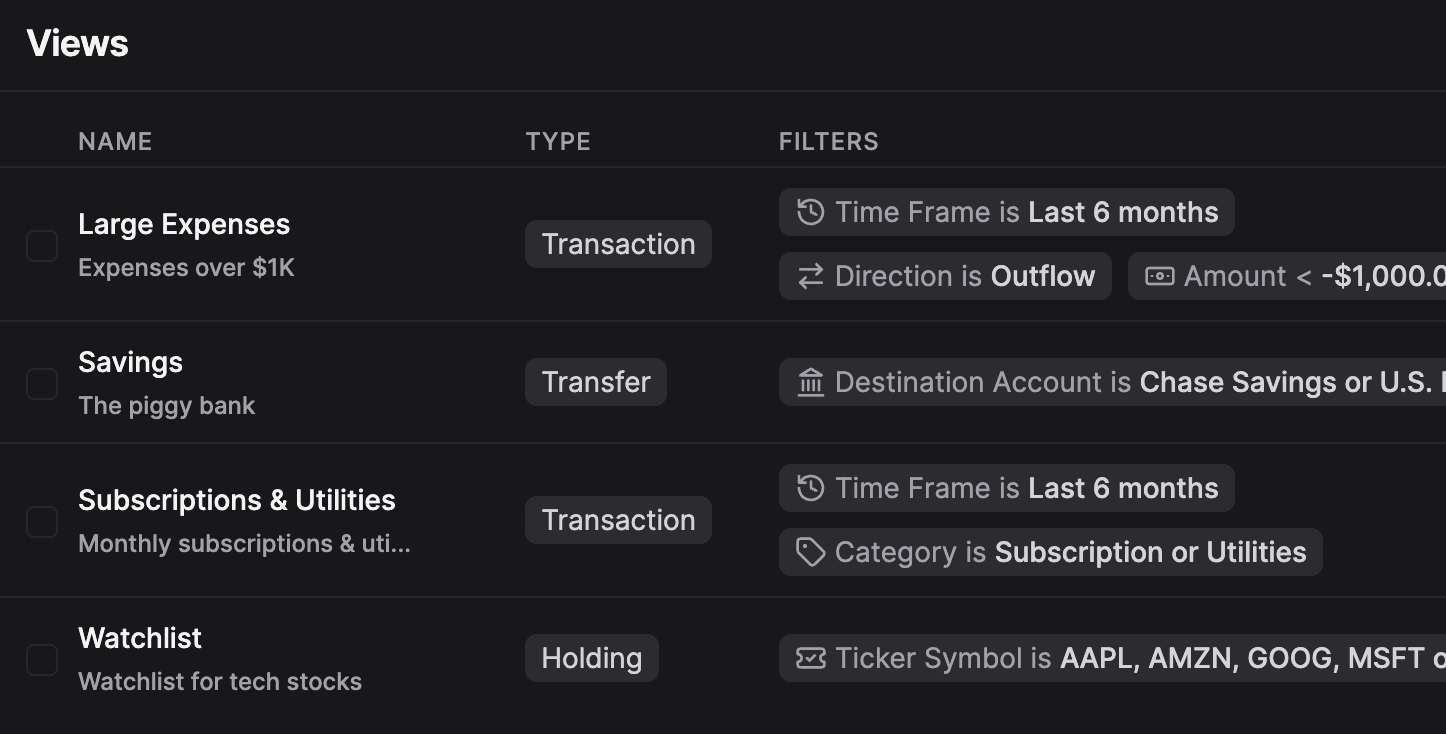
Task: Click the Transaction type badge on Large Expenses
Action: tap(617, 244)
